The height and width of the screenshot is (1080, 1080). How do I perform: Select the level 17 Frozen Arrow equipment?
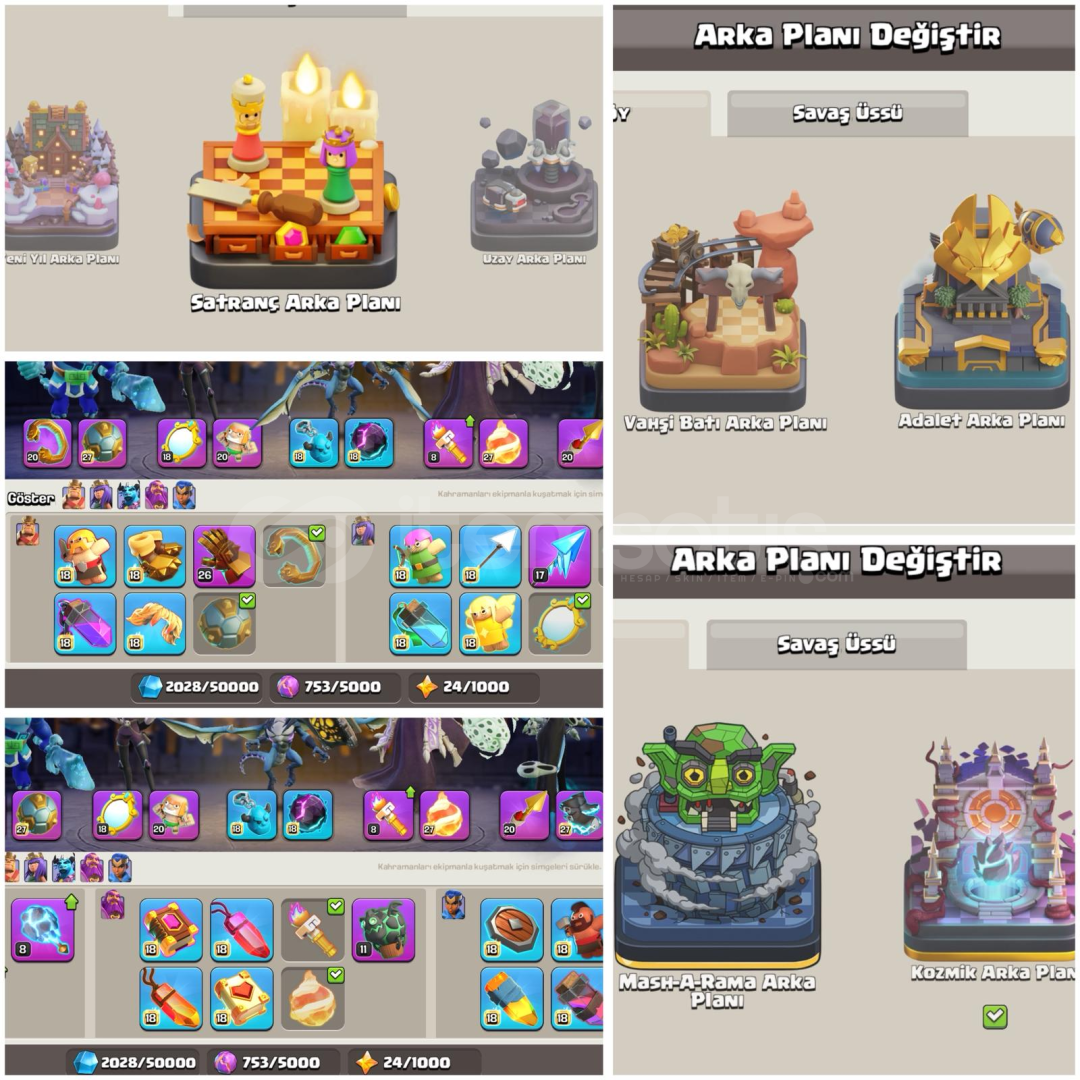[x=559, y=556]
